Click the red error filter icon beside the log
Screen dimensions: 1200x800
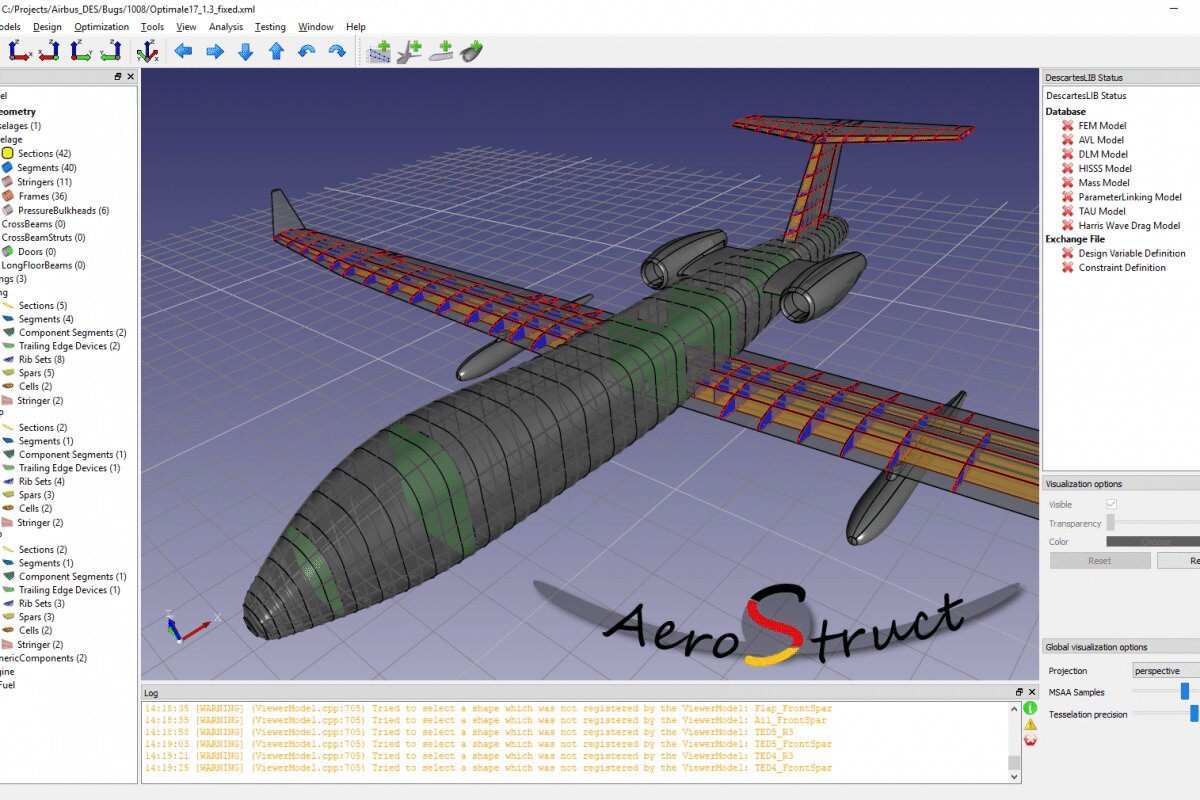point(1029,739)
